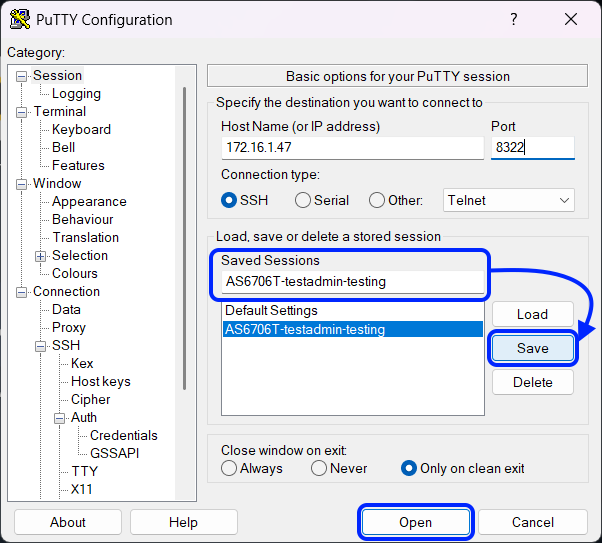602x543 pixels.
Task: Open the Credentials category
Action: pos(124,435)
